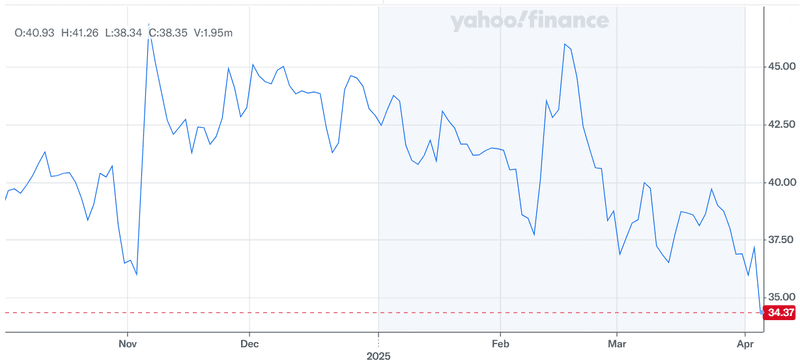
Task: Click the volume V:1.95m readout
Action: coord(214,33)
